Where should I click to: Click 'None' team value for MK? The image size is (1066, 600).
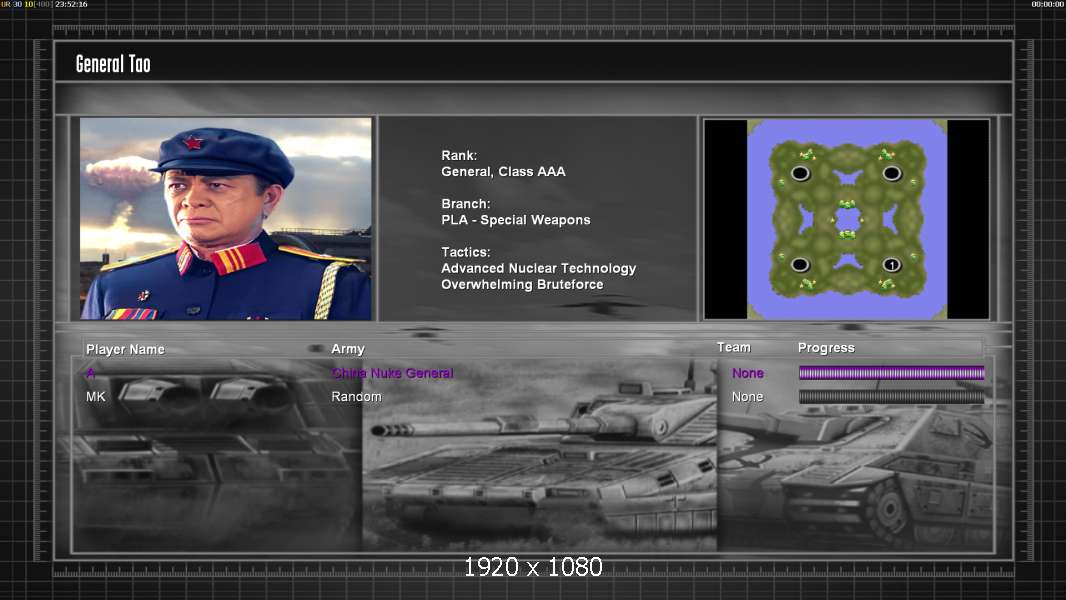747,397
